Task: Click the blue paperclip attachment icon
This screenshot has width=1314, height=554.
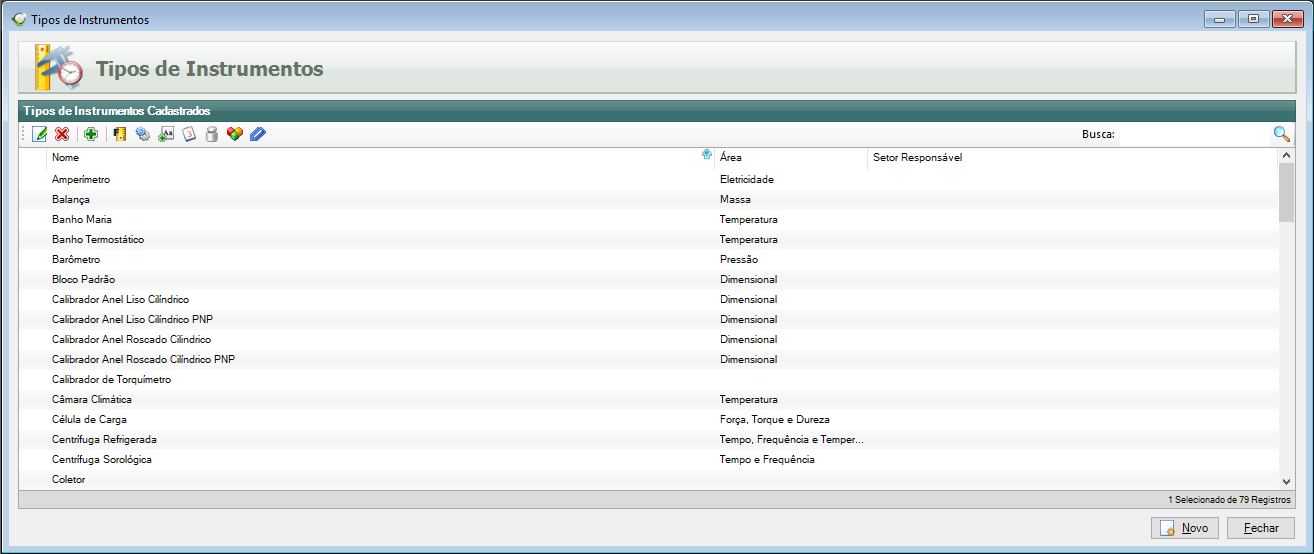Action: (x=258, y=134)
